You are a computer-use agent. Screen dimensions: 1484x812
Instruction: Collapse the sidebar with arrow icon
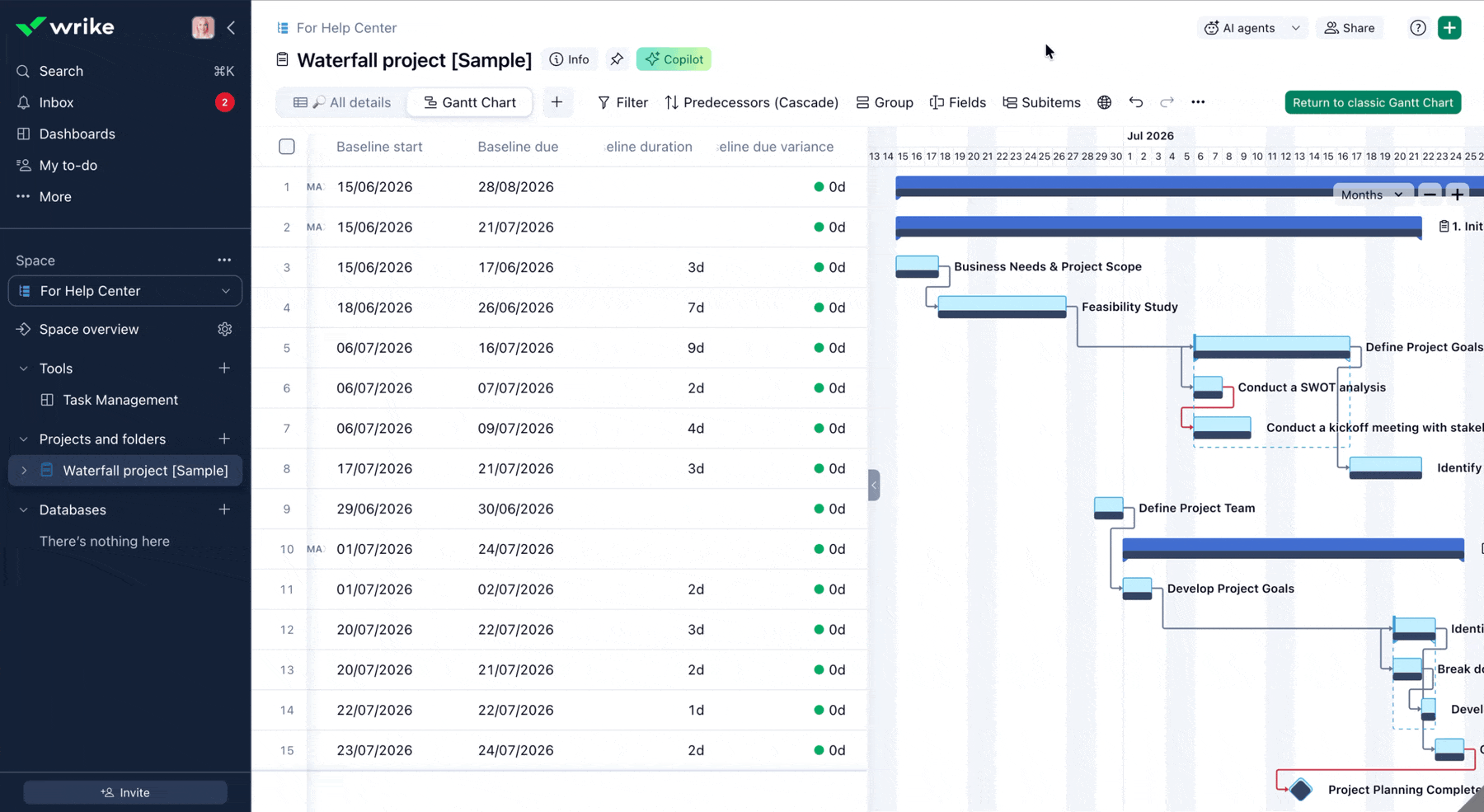[231, 28]
